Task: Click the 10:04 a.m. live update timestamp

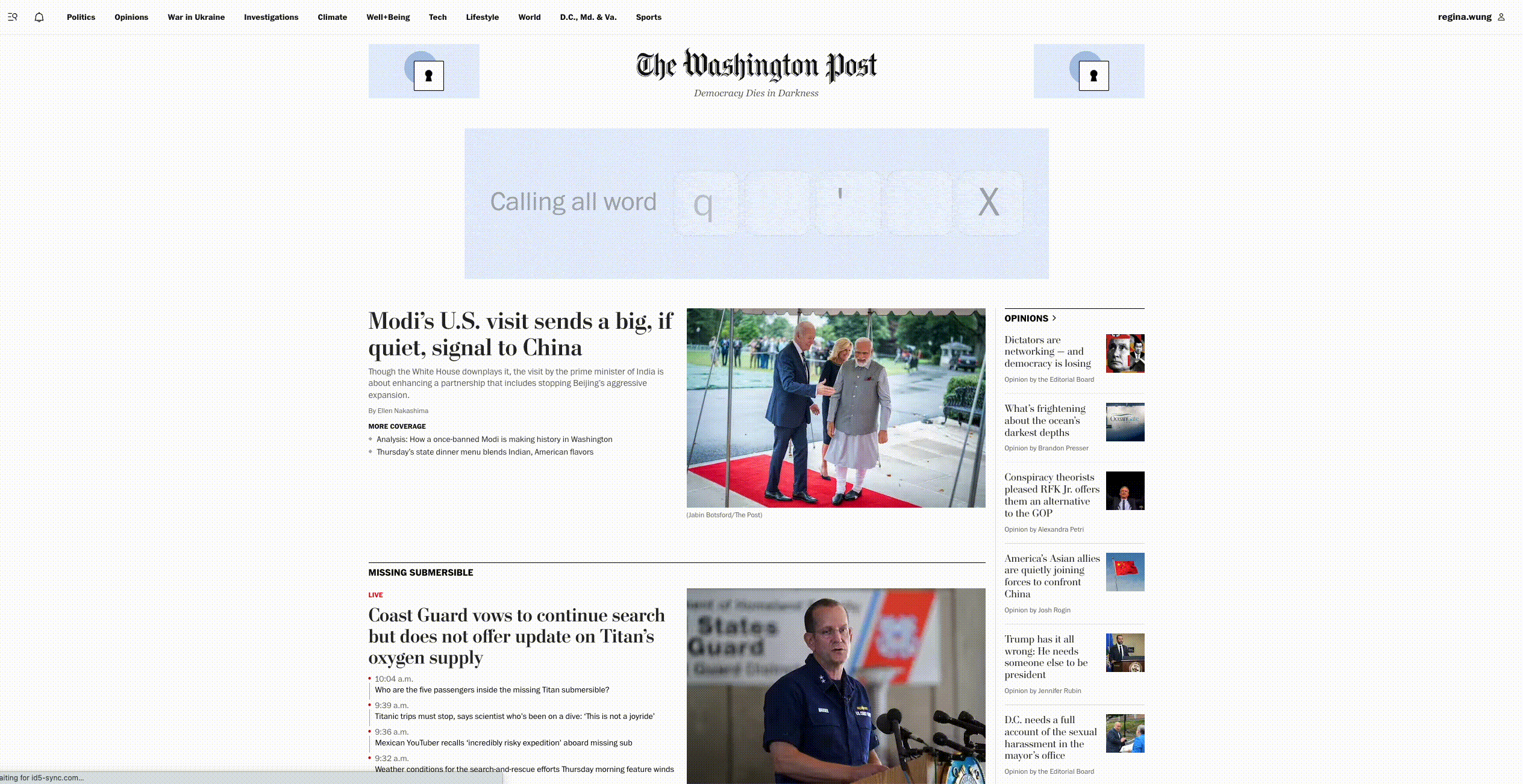Action: coord(394,679)
